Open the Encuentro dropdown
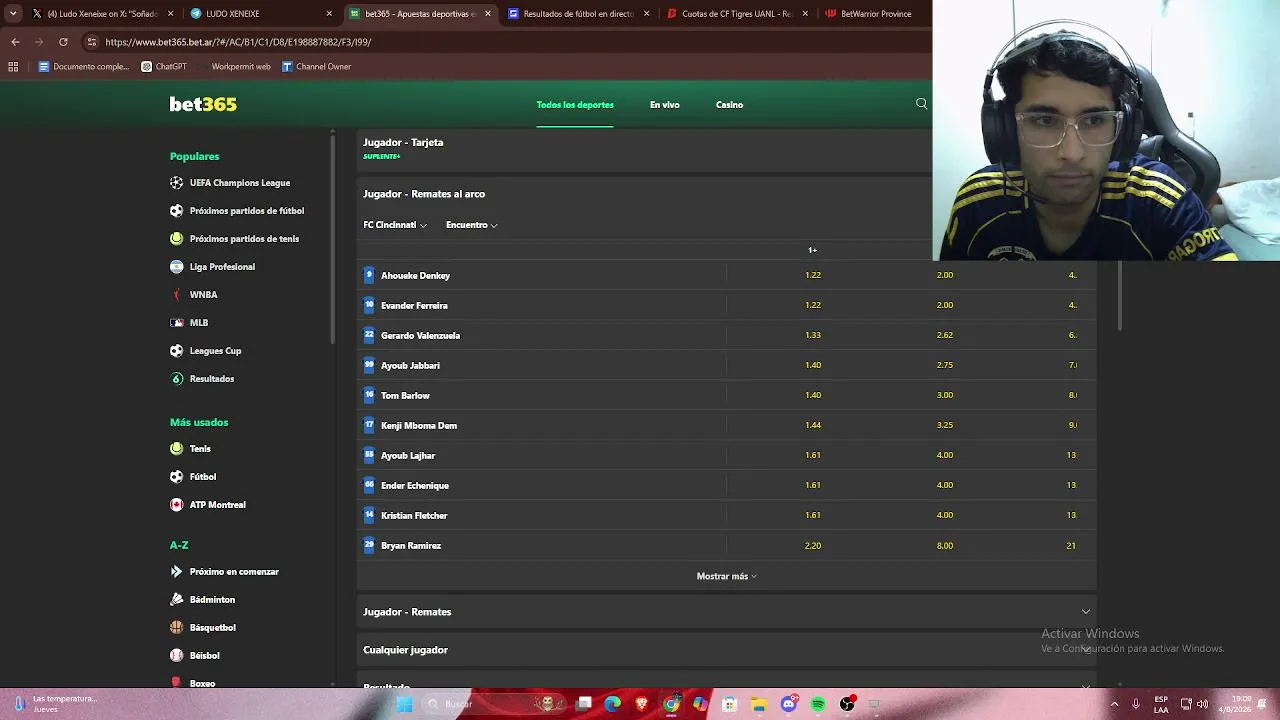The height and width of the screenshot is (720, 1280). [472, 225]
